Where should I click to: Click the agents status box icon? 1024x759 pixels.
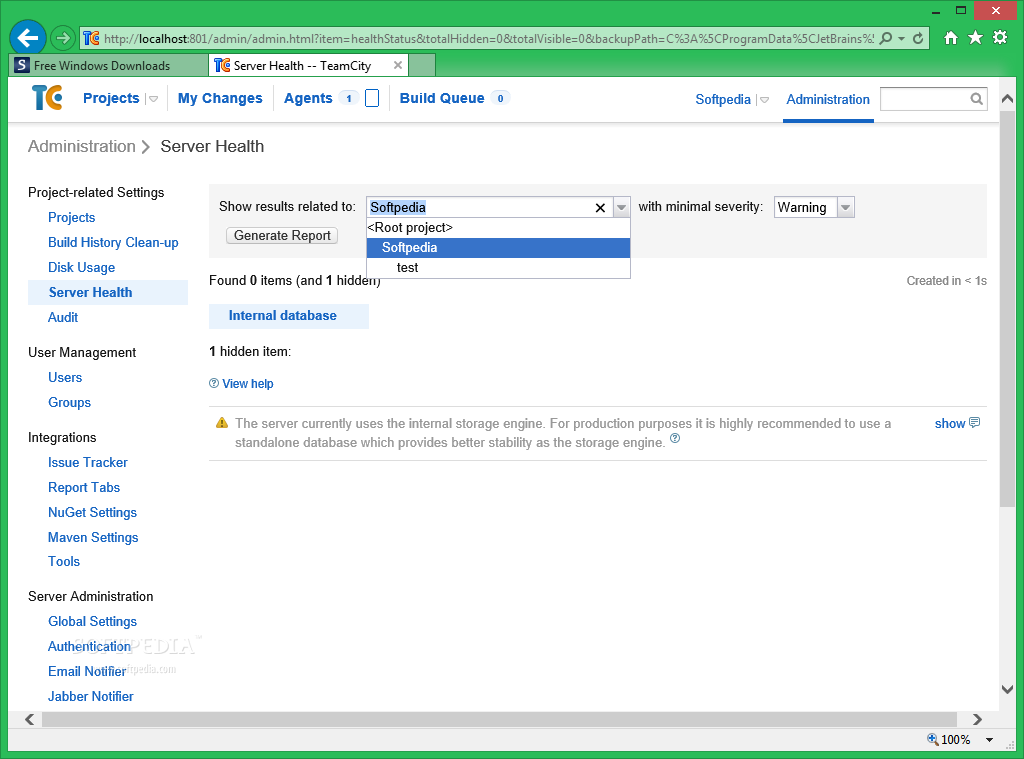pyautogui.click(x=372, y=98)
